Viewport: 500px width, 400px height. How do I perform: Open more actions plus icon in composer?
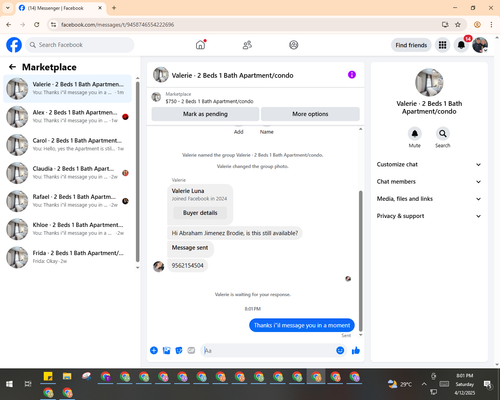pyautogui.click(x=154, y=350)
